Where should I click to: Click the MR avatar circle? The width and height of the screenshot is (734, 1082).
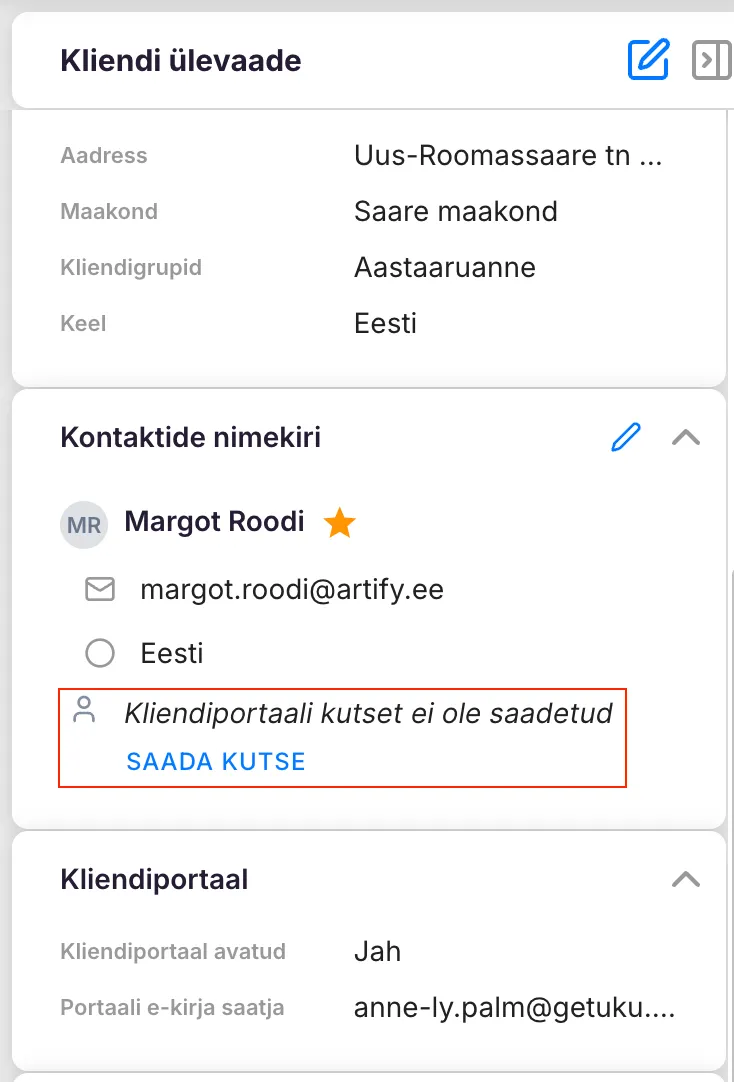[x=84, y=525]
